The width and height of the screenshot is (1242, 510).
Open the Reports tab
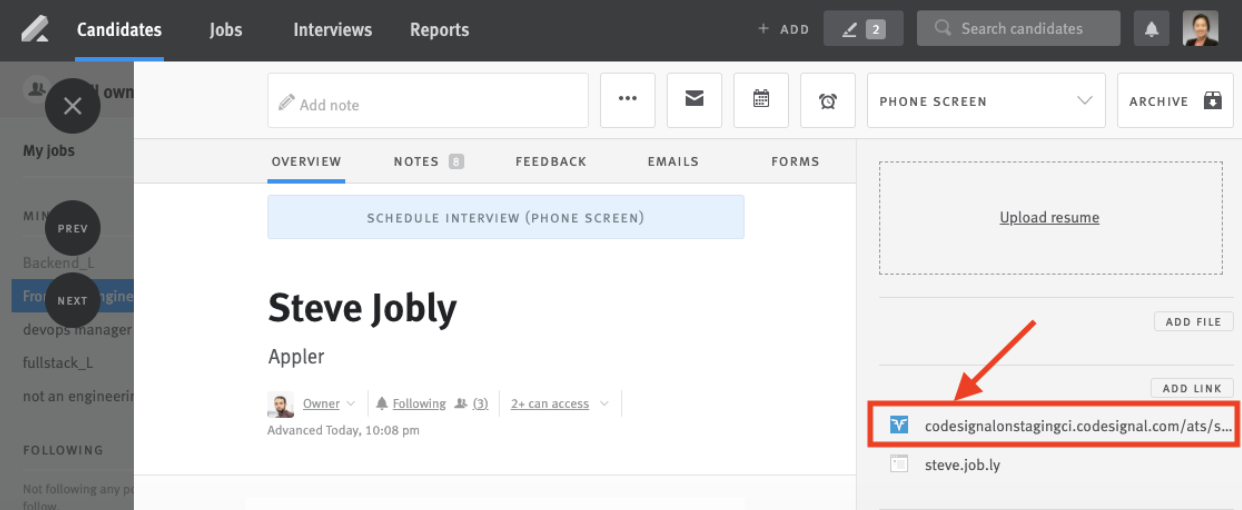[x=439, y=30]
